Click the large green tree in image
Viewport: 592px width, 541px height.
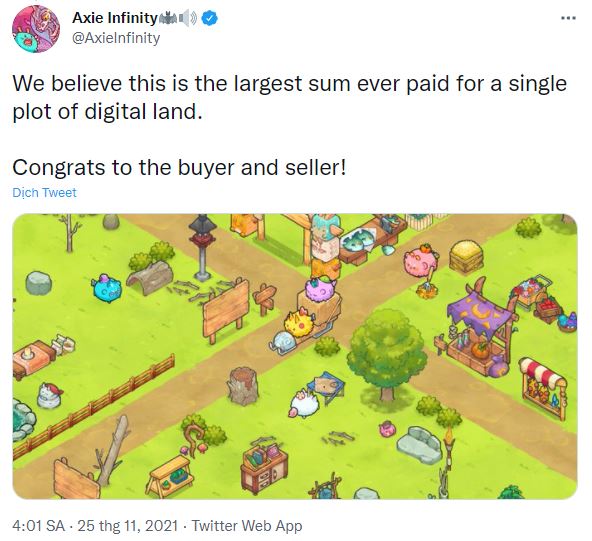(386, 353)
